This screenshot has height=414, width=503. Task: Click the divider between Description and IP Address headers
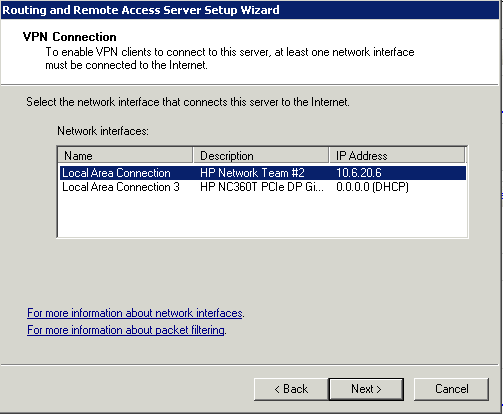329,156
